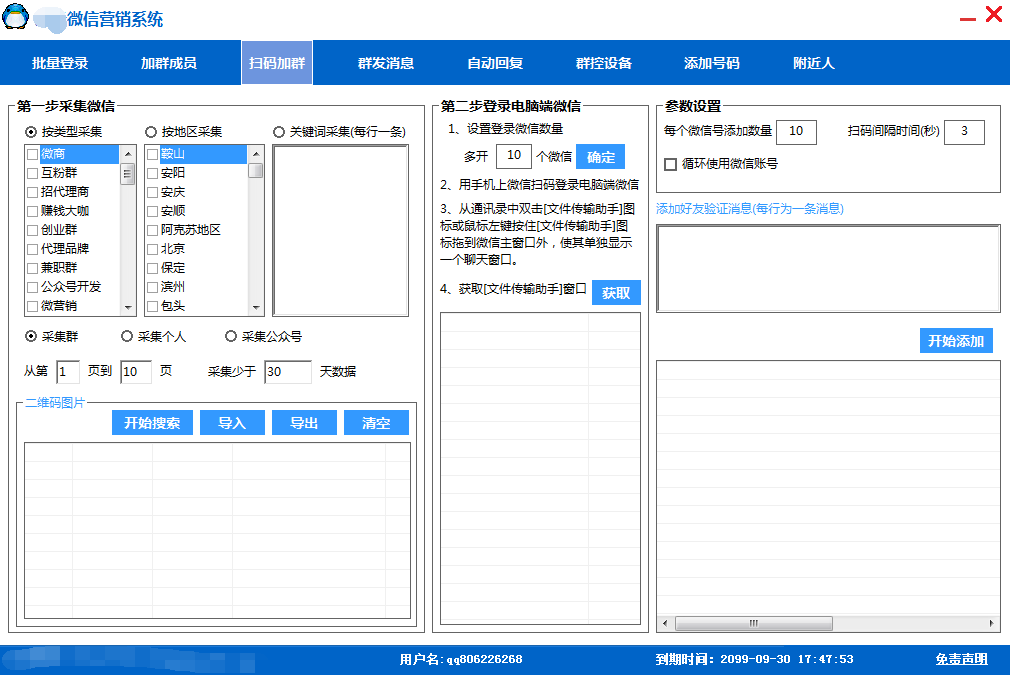Click the 开始添加 button
The height and width of the screenshot is (675, 1010).
pyautogui.click(x=956, y=341)
